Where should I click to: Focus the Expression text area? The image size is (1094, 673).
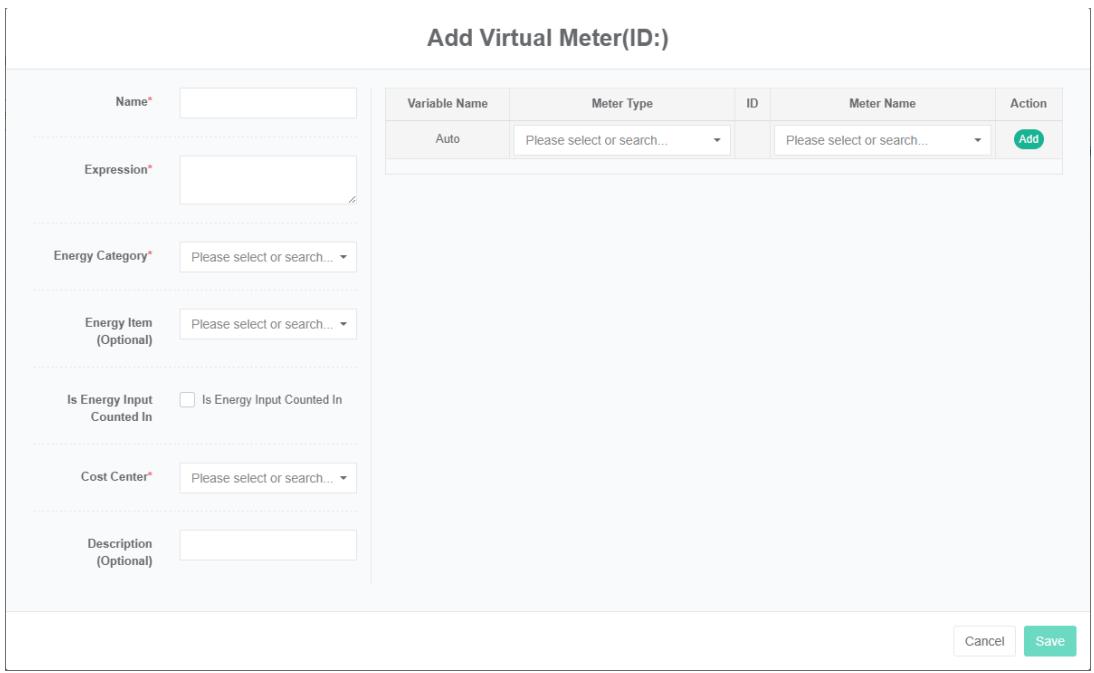tap(267, 180)
